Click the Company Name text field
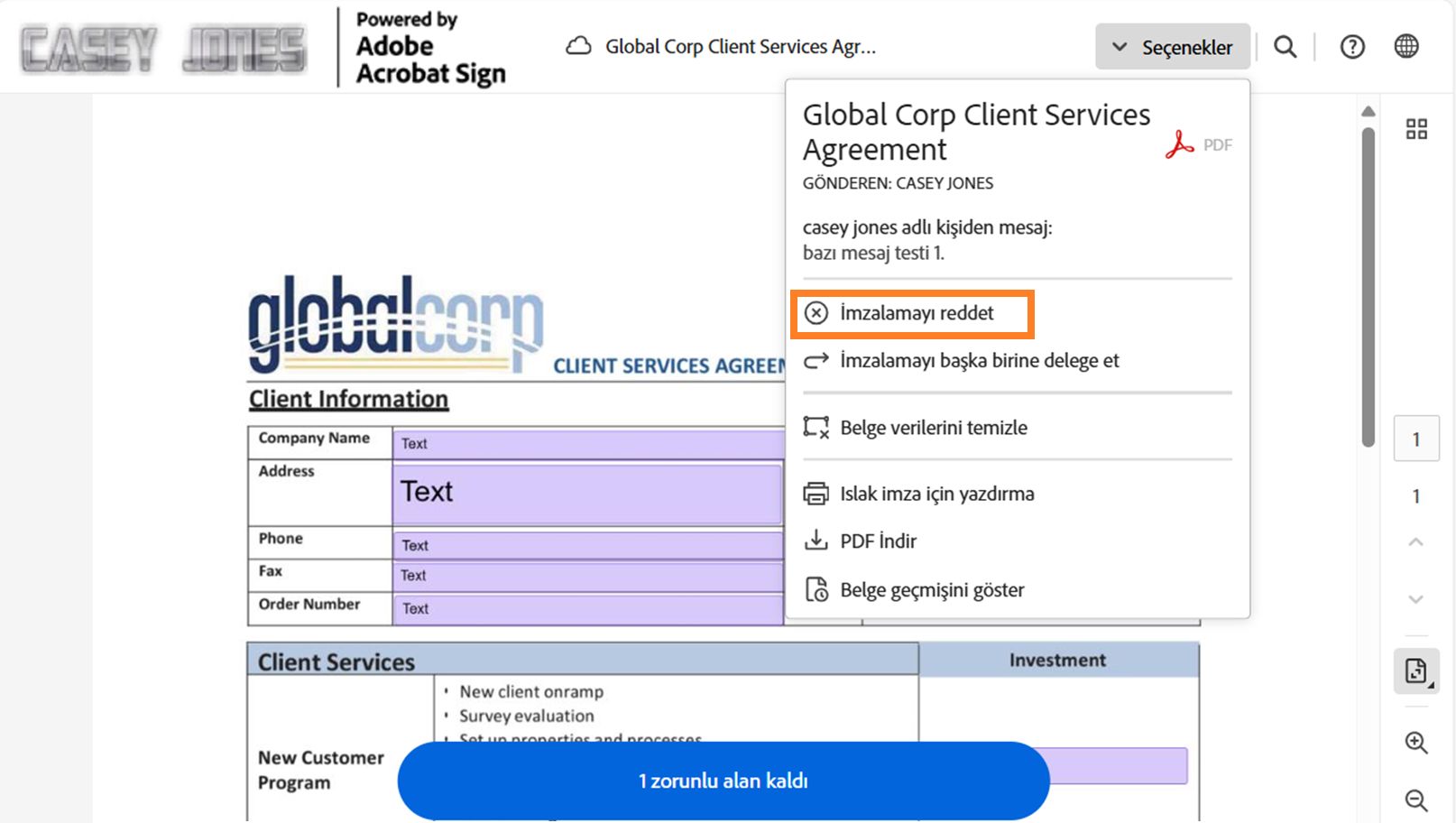The height and width of the screenshot is (823, 1456). tap(588, 443)
